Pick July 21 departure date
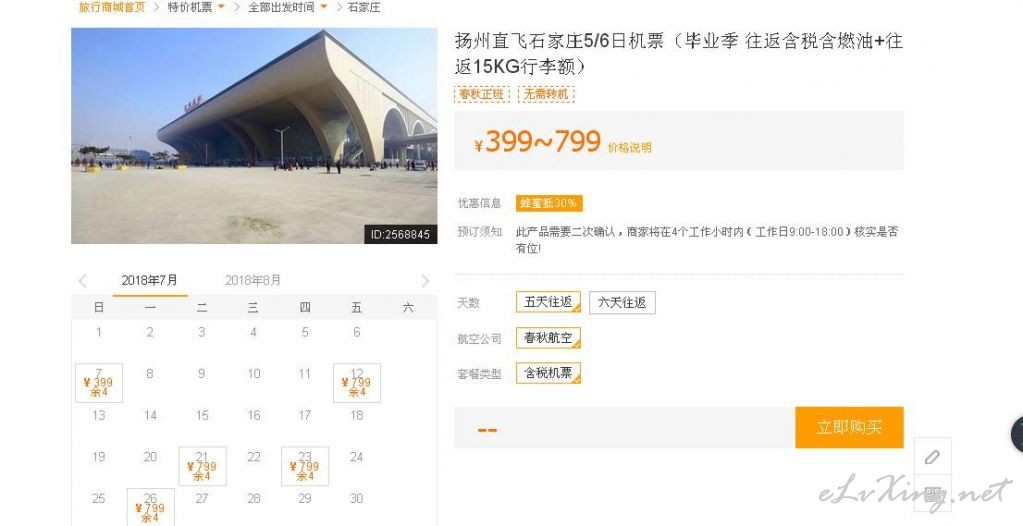Viewport: 1023px width, 526px height. [x=202, y=466]
